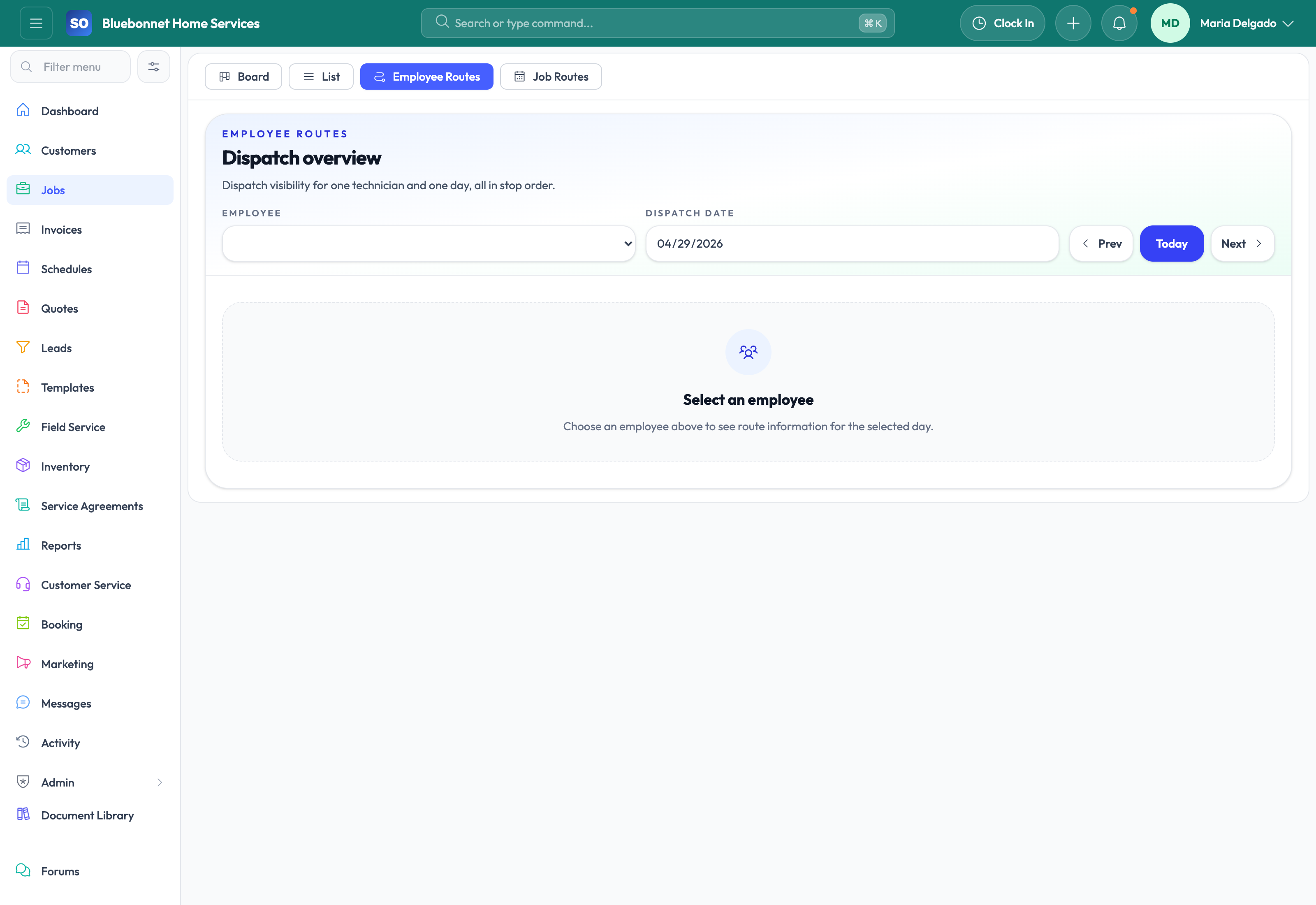
Task: Switch to the Board view tab
Action: (x=243, y=77)
